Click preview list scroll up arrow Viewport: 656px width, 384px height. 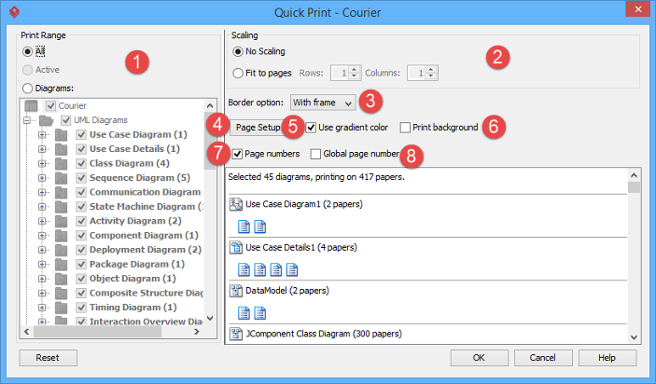[x=634, y=175]
